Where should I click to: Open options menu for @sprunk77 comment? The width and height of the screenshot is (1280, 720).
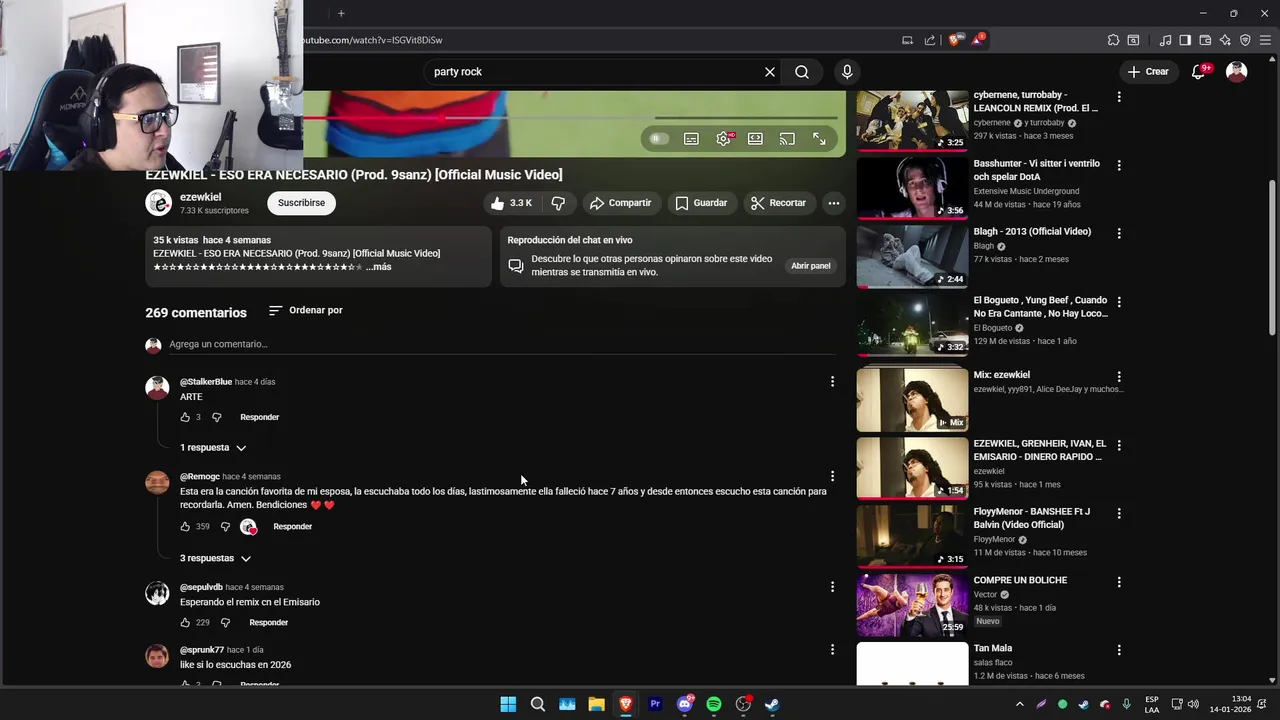coord(832,649)
